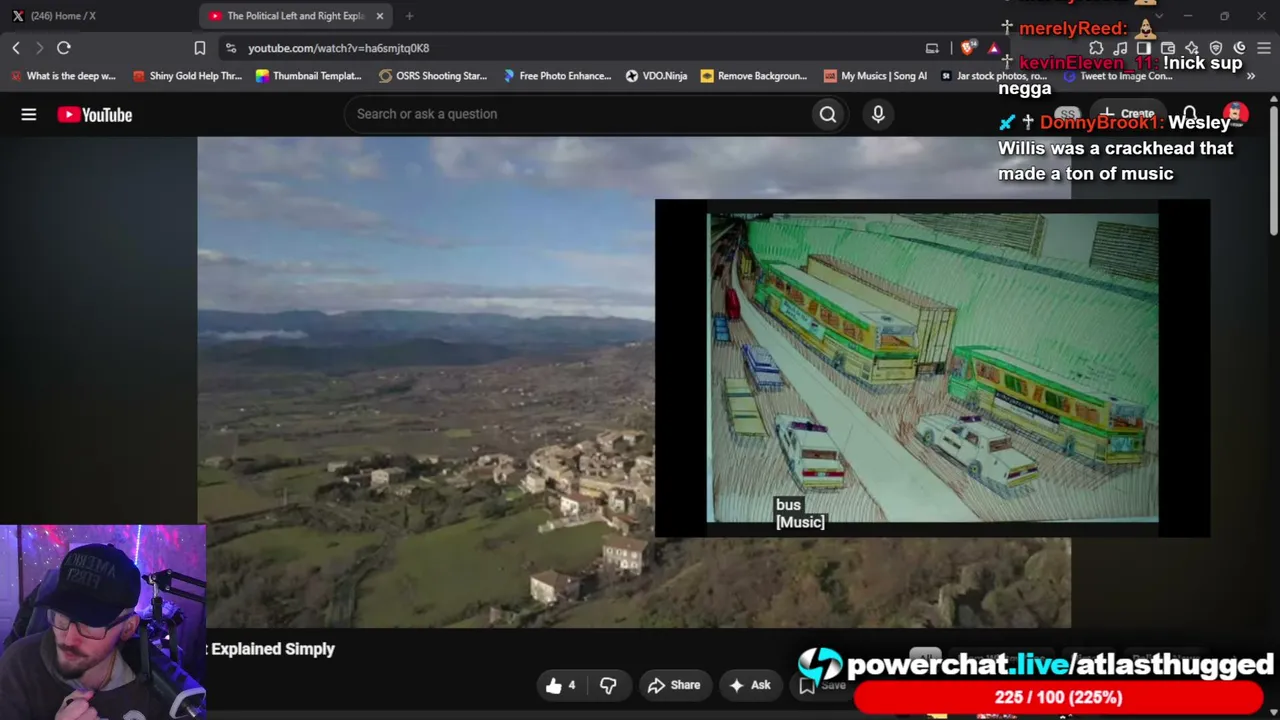Open the Brave Wallet icon

click(1168, 48)
